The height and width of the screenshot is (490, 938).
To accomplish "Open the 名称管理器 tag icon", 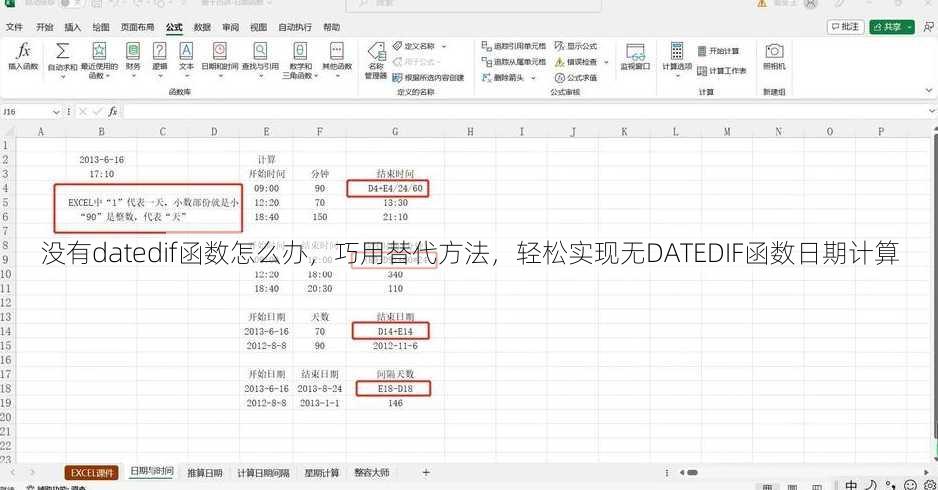I will click(376, 50).
